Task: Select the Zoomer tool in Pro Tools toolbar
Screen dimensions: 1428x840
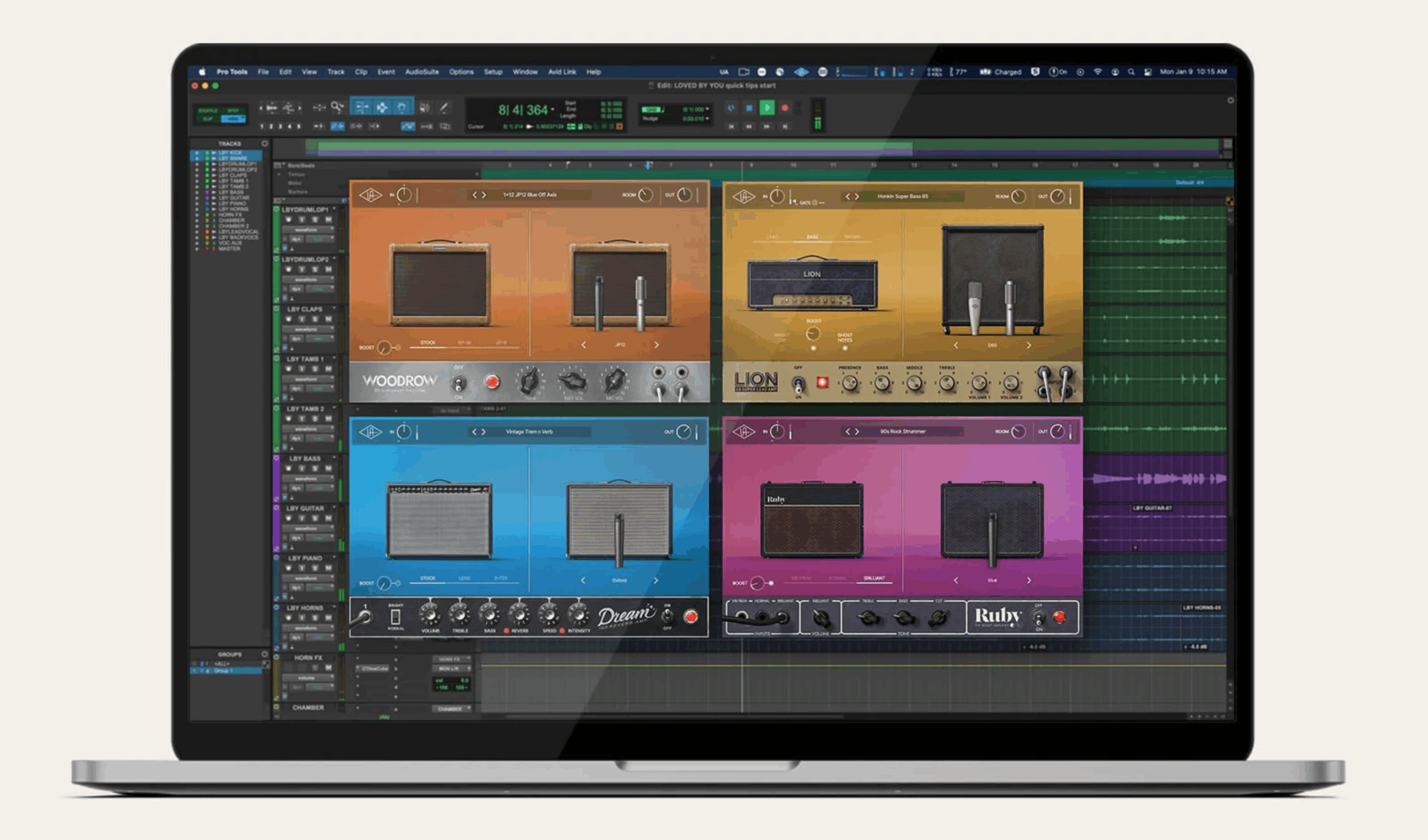Action: [337, 107]
